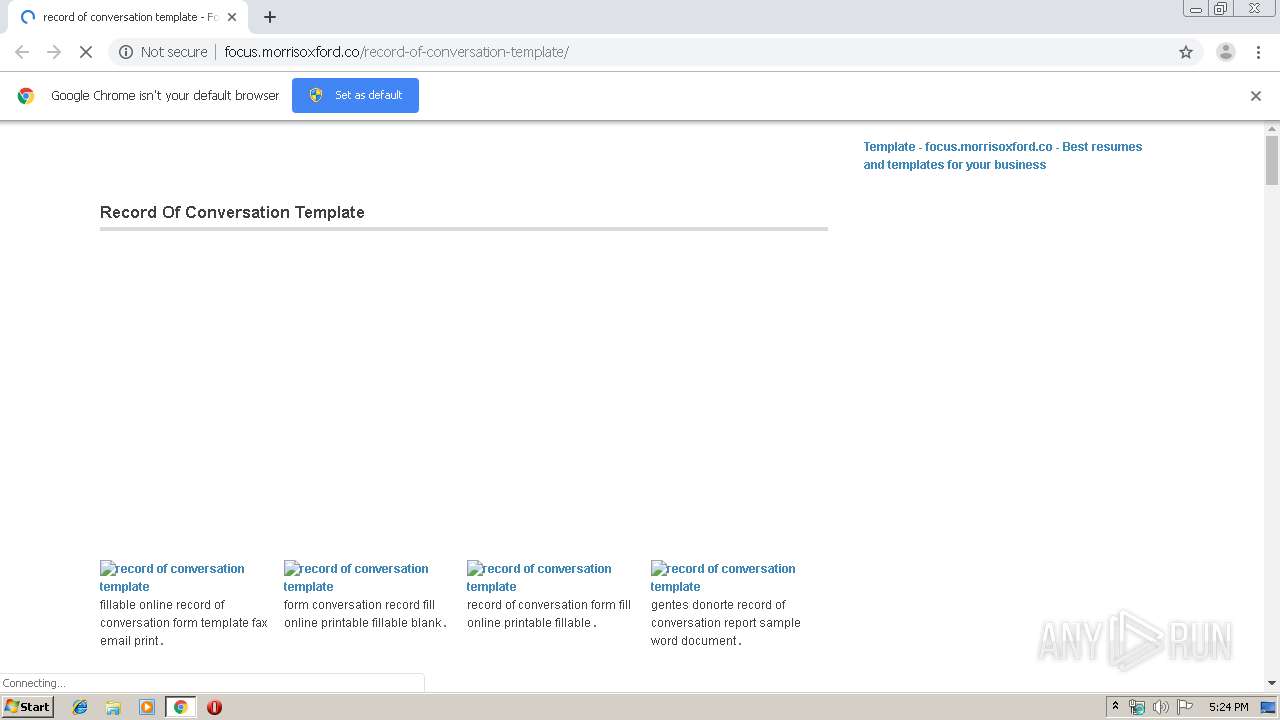1280x720 pixels.
Task: Open the Windows Start menu
Action: tap(27, 707)
